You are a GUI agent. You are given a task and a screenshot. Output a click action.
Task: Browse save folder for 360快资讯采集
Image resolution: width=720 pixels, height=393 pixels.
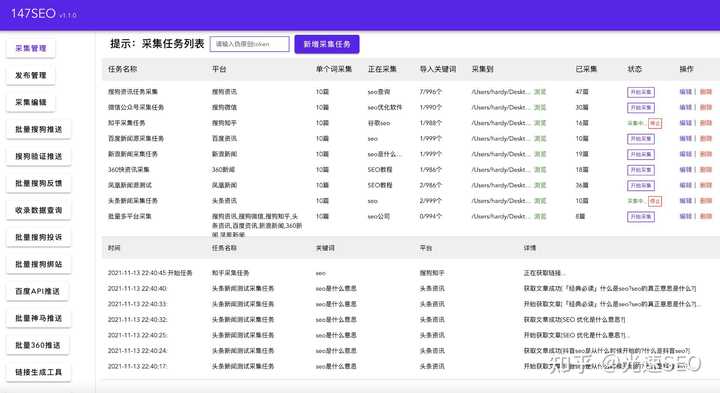point(540,170)
